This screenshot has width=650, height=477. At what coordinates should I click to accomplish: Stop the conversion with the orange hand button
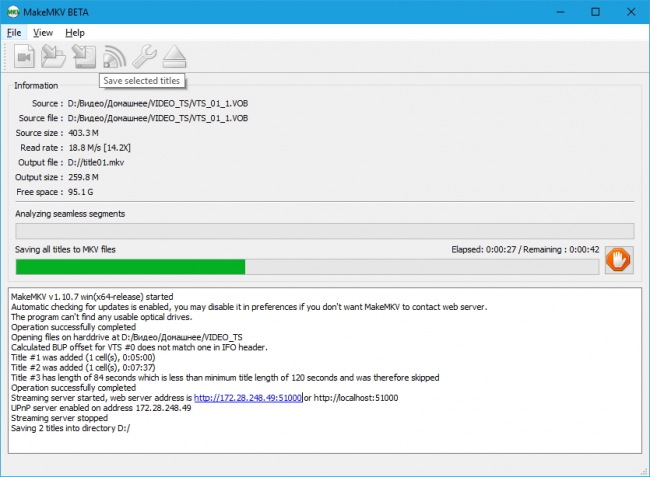point(618,260)
